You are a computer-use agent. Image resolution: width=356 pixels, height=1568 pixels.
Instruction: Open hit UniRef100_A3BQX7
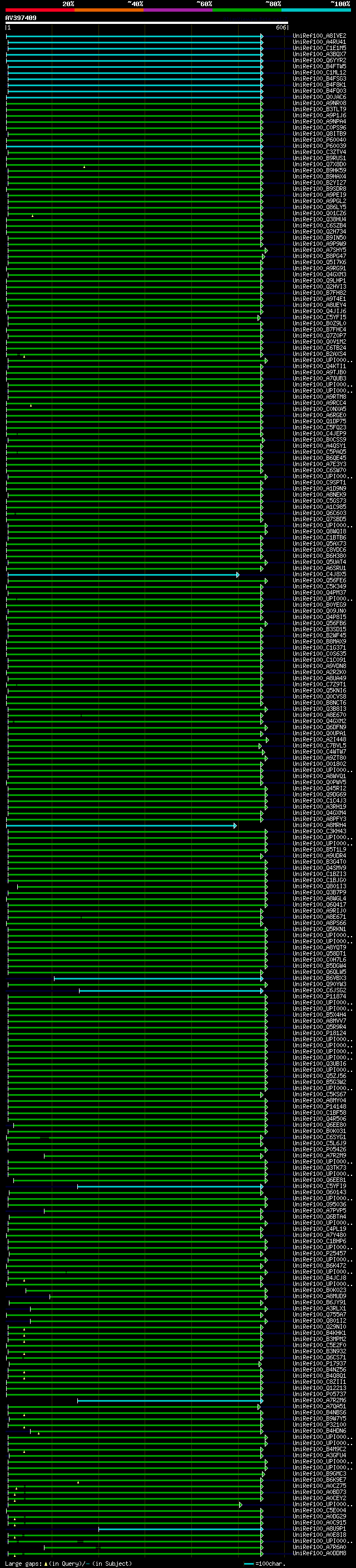click(x=319, y=54)
